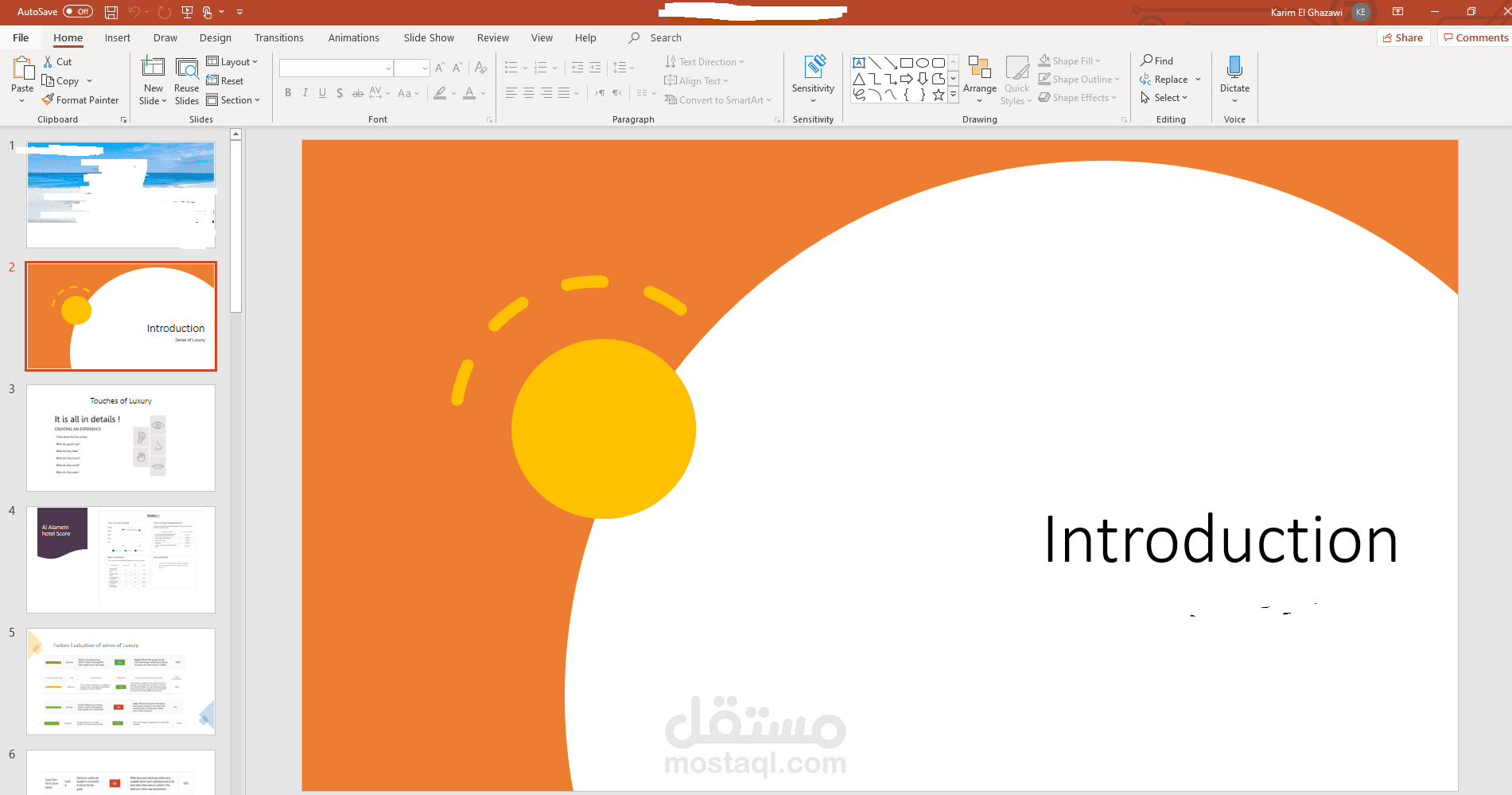
Task: Open Shape Fill color options
Action: click(x=1070, y=60)
